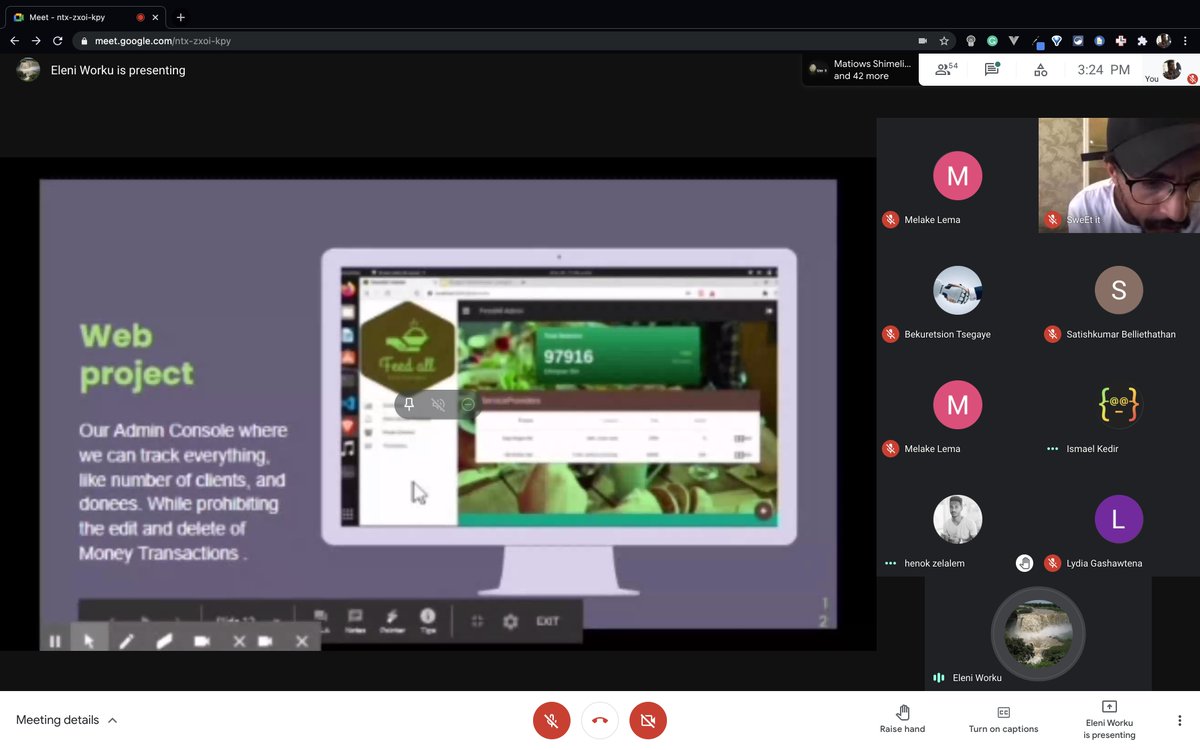The width and height of the screenshot is (1200, 750).
Task: Click EXIT in the shared presentation bar
Action: [548, 621]
